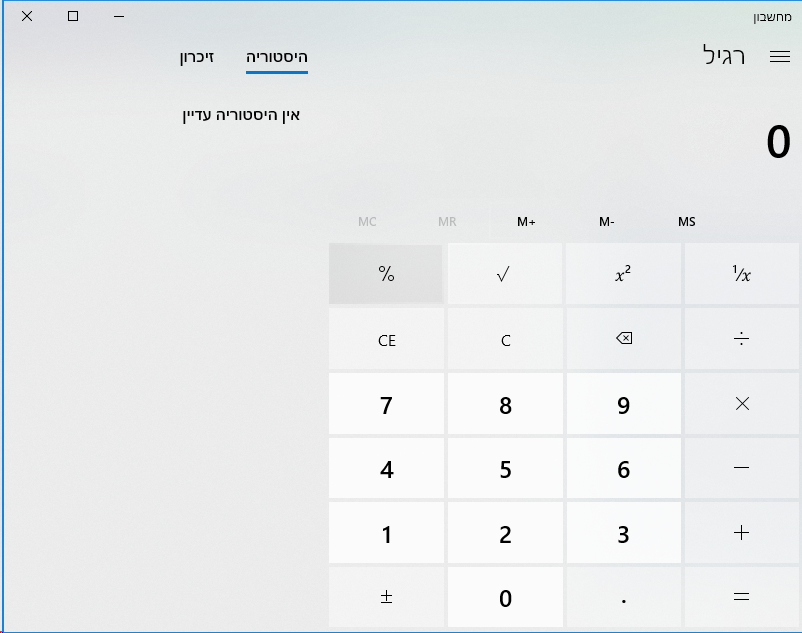Click the C clear button
The height and width of the screenshot is (633, 802).
coord(505,338)
